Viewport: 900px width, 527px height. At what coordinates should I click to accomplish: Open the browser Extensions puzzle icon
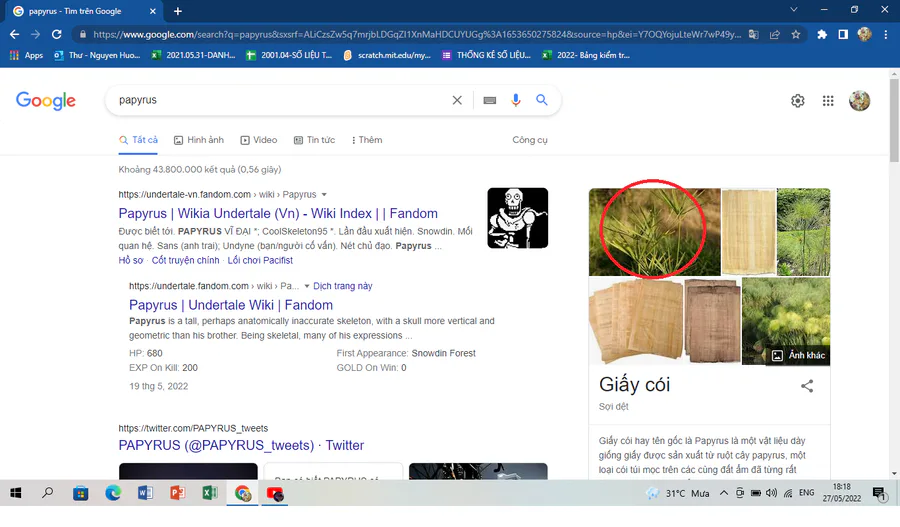point(822,34)
